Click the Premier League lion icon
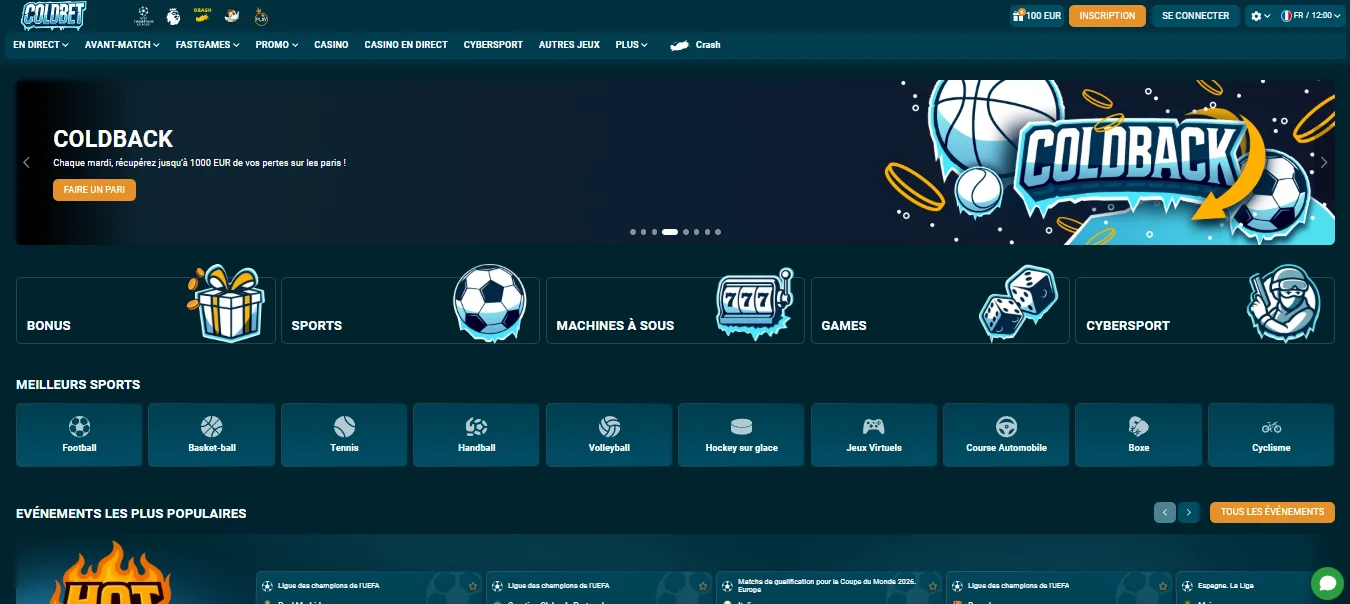This screenshot has width=1350, height=604. click(x=173, y=16)
